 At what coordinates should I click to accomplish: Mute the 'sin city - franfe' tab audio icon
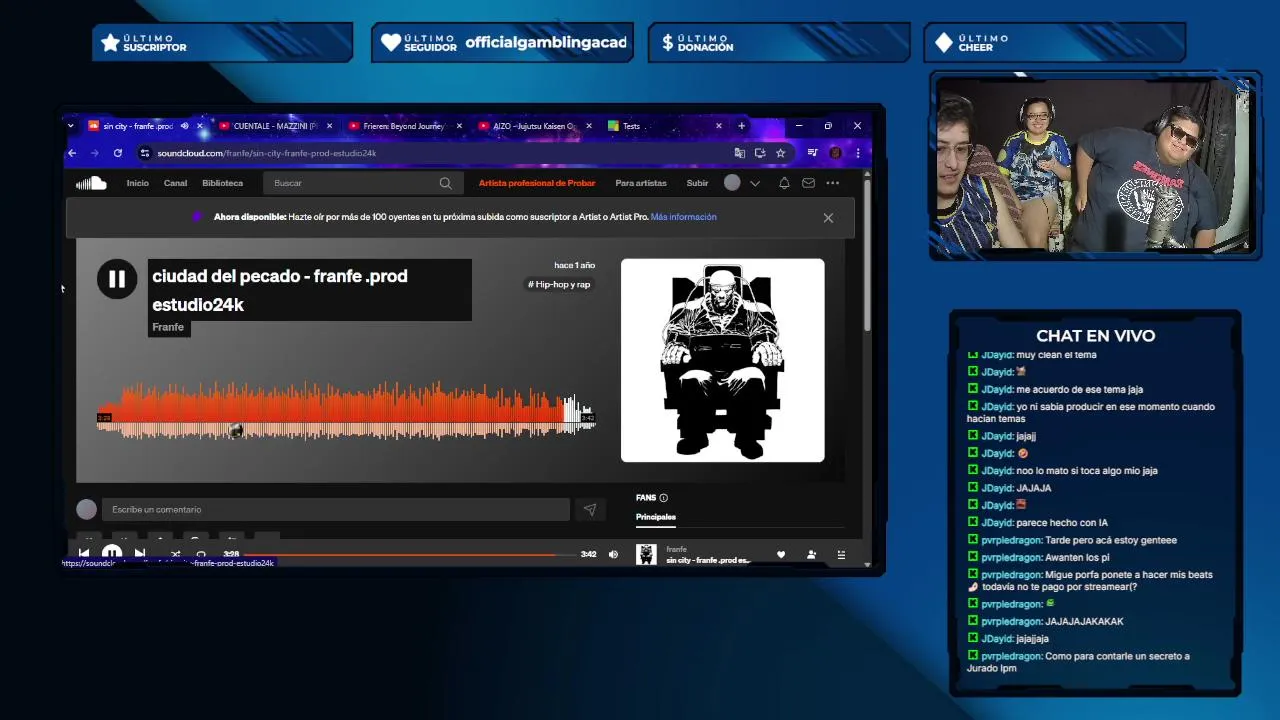pyautogui.click(x=184, y=126)
